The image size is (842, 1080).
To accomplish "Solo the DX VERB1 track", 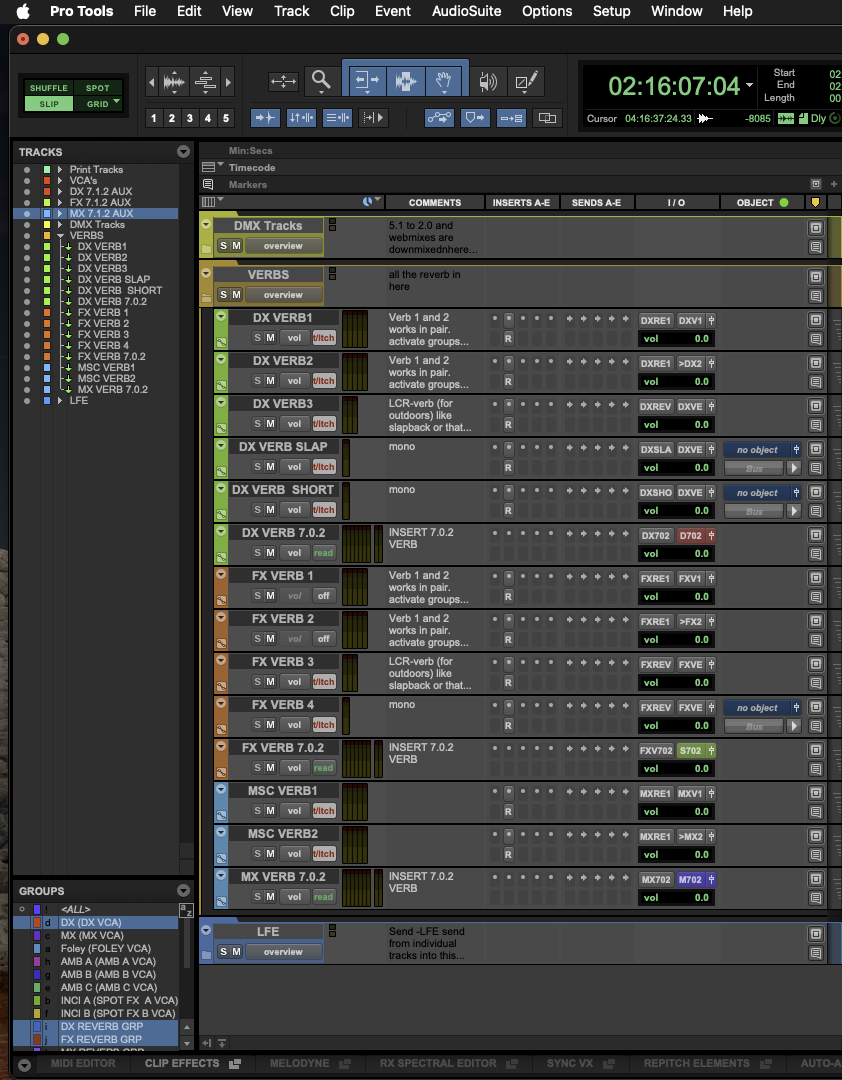I will coord(257,338).
